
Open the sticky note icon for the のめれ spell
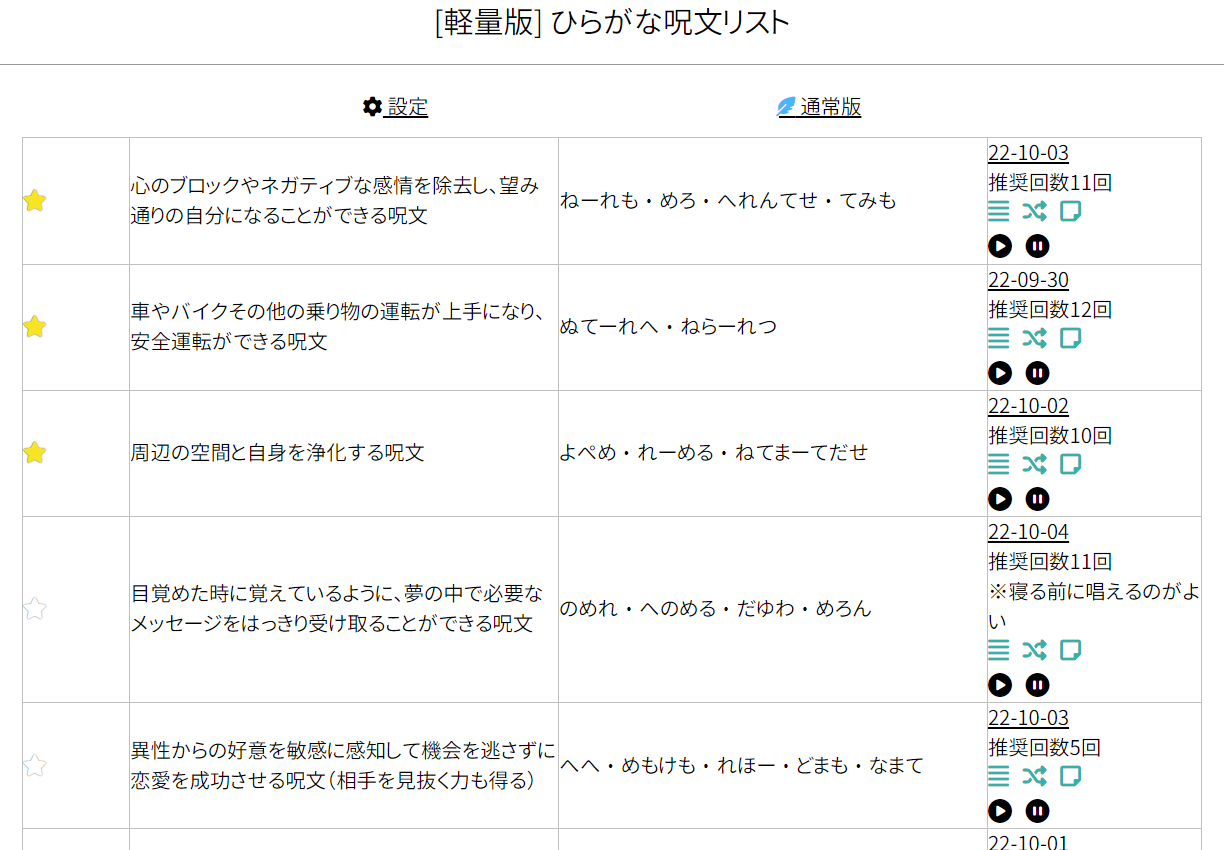[x=1070, y=650]
